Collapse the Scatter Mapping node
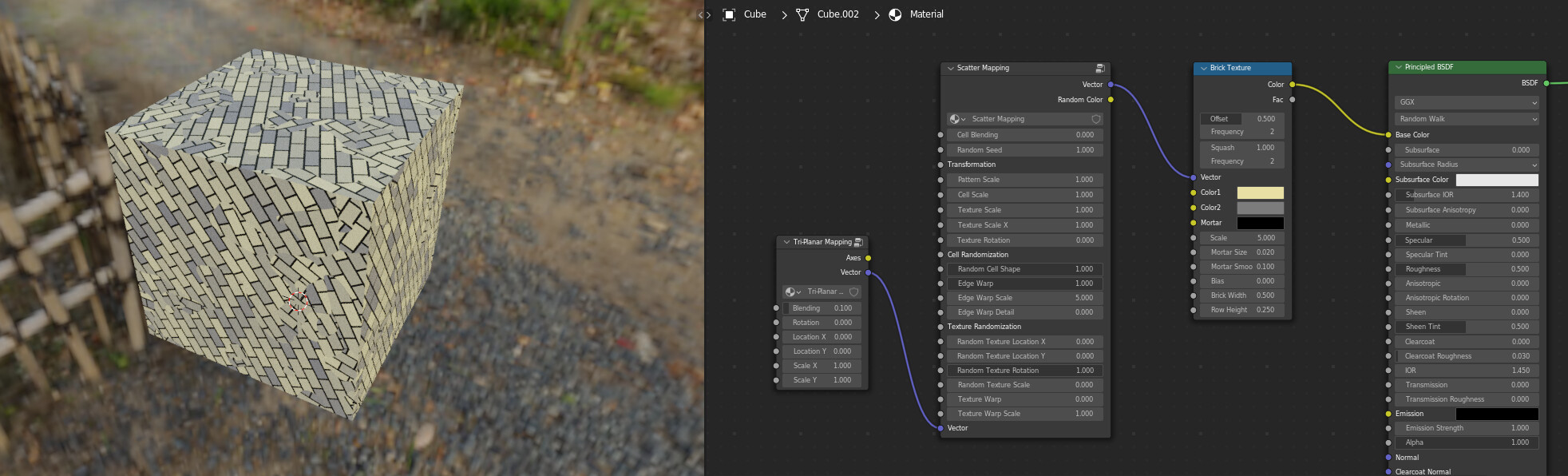Screen dimensions: 1568x476 click(950, 68)
